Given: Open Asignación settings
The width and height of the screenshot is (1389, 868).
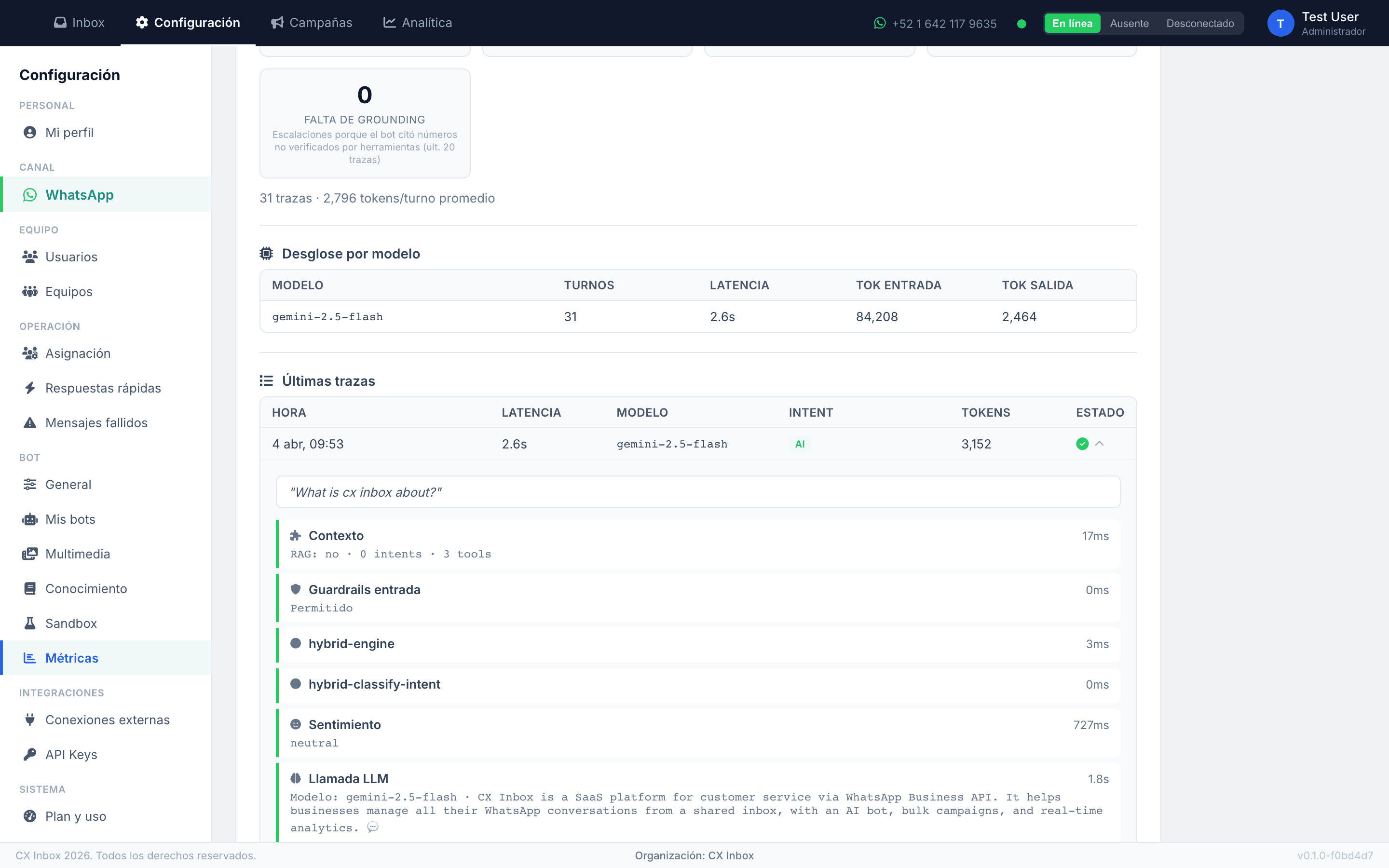Looking at the screenshot, I should pyautogui.click(x=106, y=353).
